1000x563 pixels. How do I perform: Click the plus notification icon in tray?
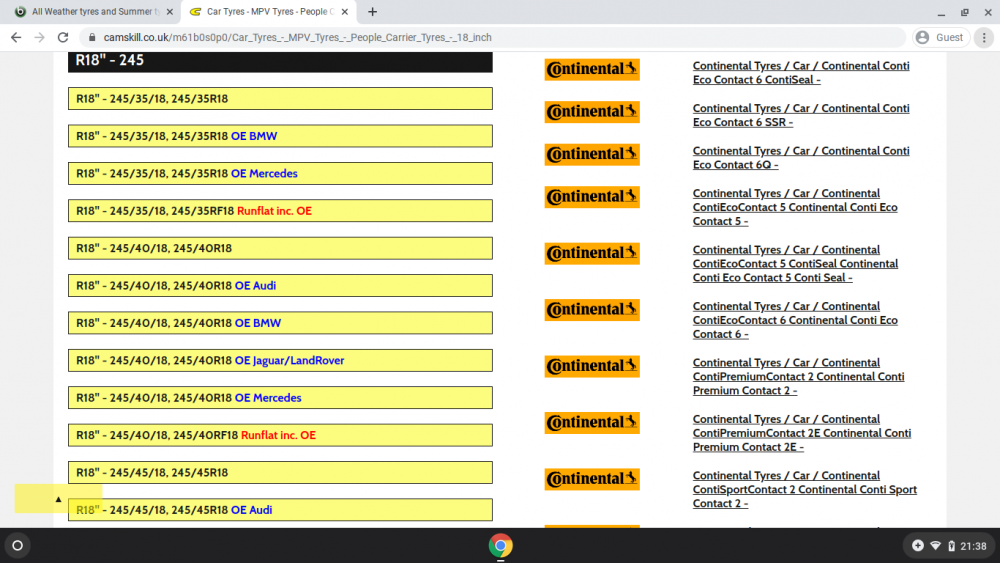pyautogui.click(x=918, y=546)
